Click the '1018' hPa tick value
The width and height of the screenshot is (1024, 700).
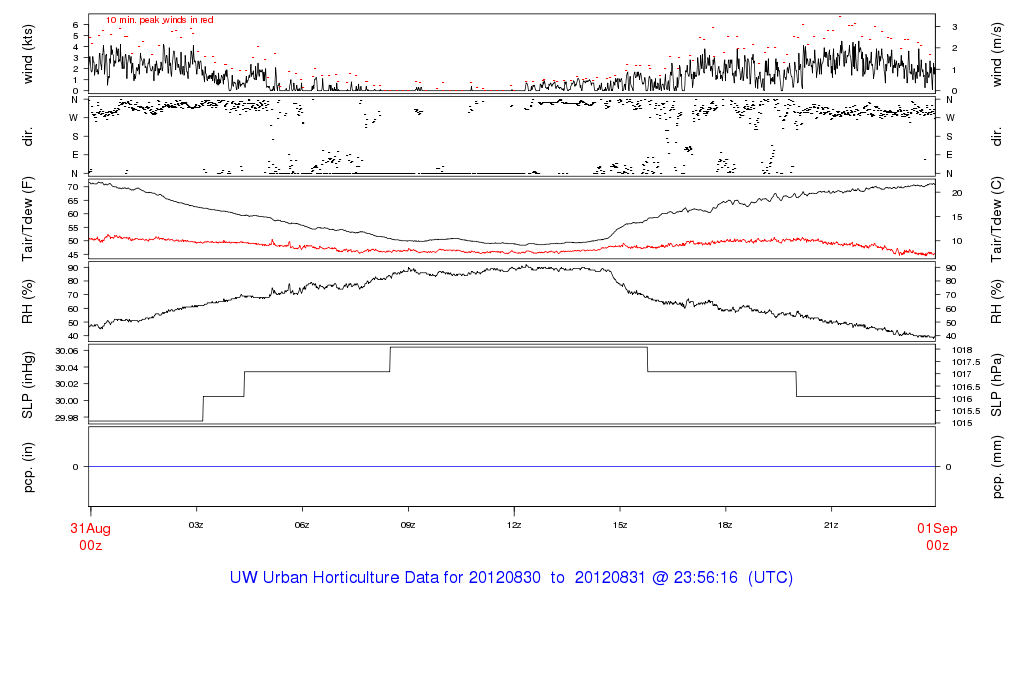click(x=962, y=351)
